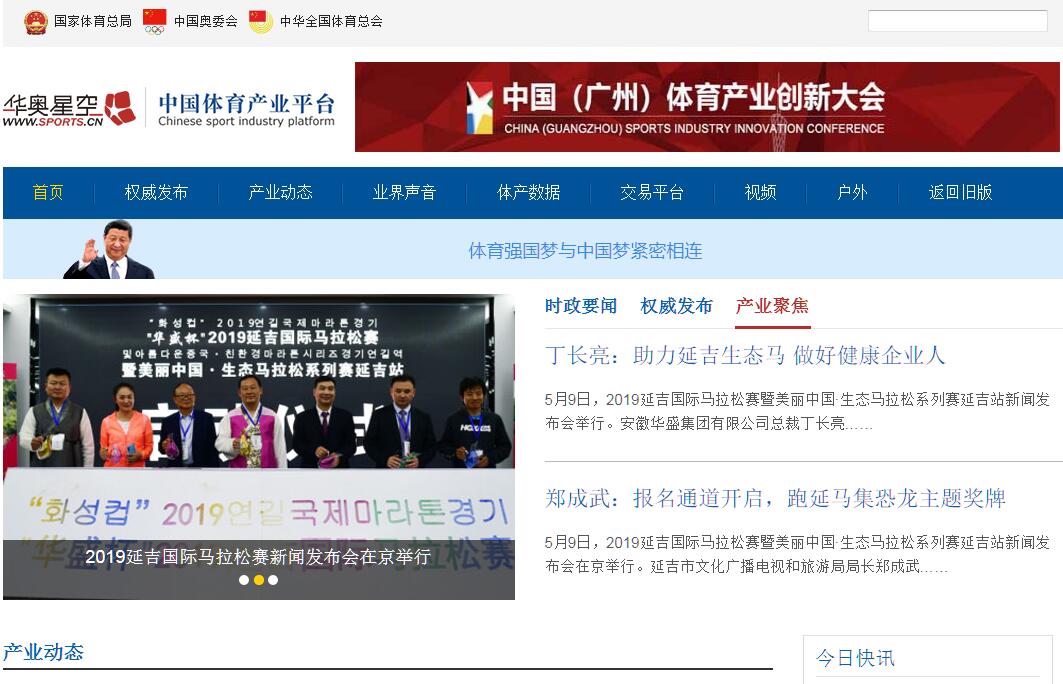Click the Guangzhou sports innovation conference banner

coord(707,107)
